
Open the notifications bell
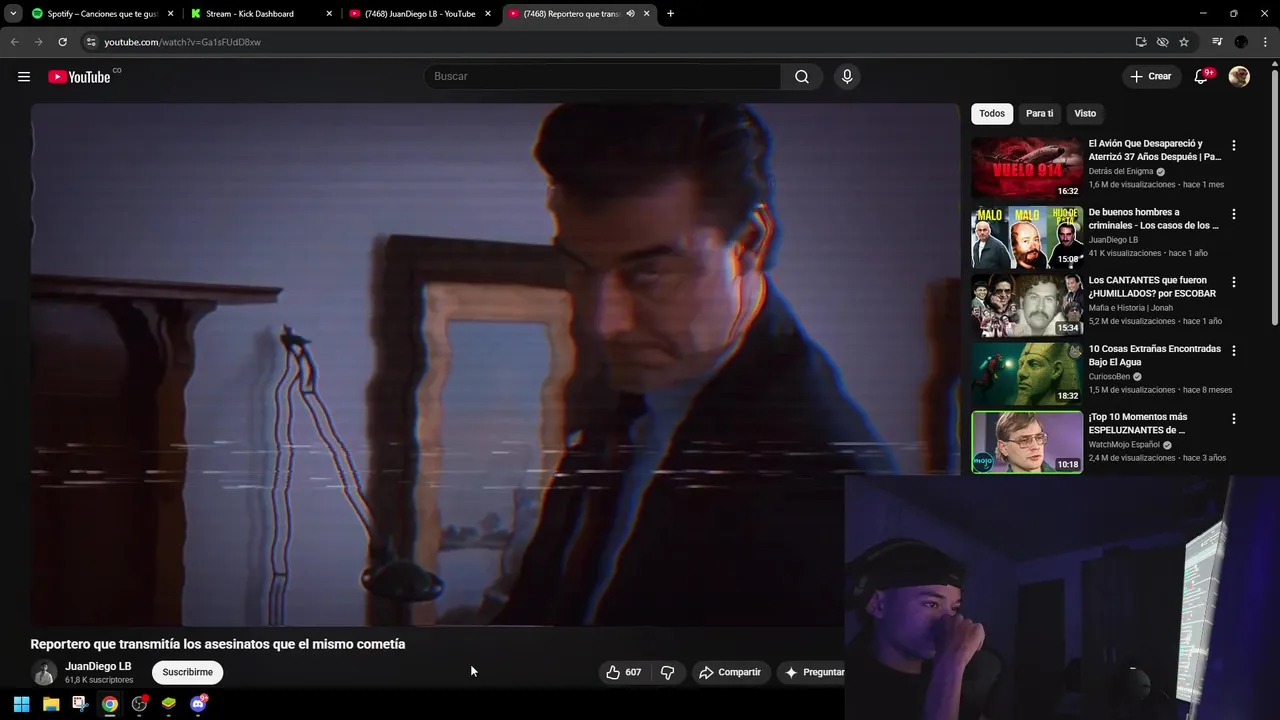pos(1202,77)
